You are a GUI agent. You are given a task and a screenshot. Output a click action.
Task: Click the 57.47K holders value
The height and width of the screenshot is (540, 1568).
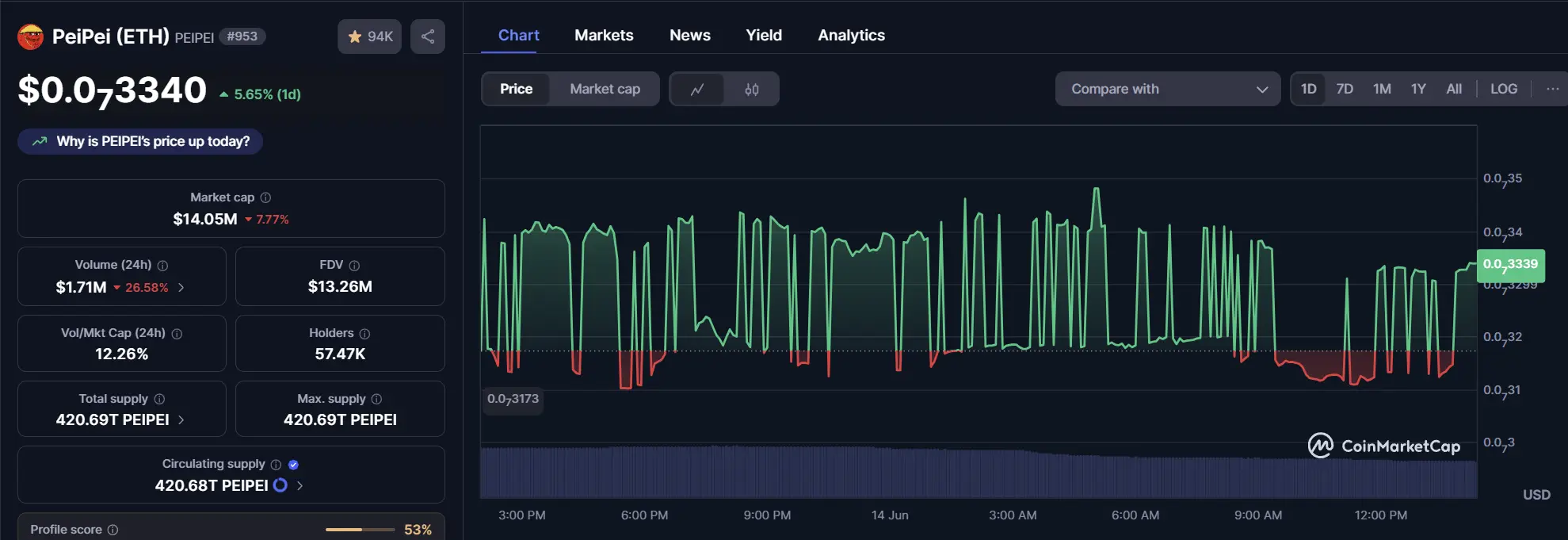pos(340,354)
